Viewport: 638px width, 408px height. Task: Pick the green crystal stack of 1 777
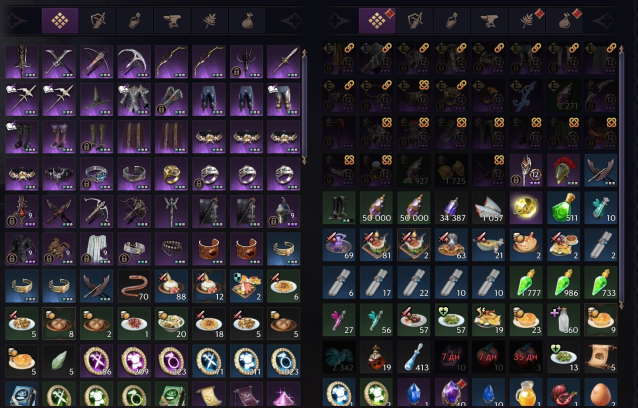pyautogui.click(x=526, y=282)
